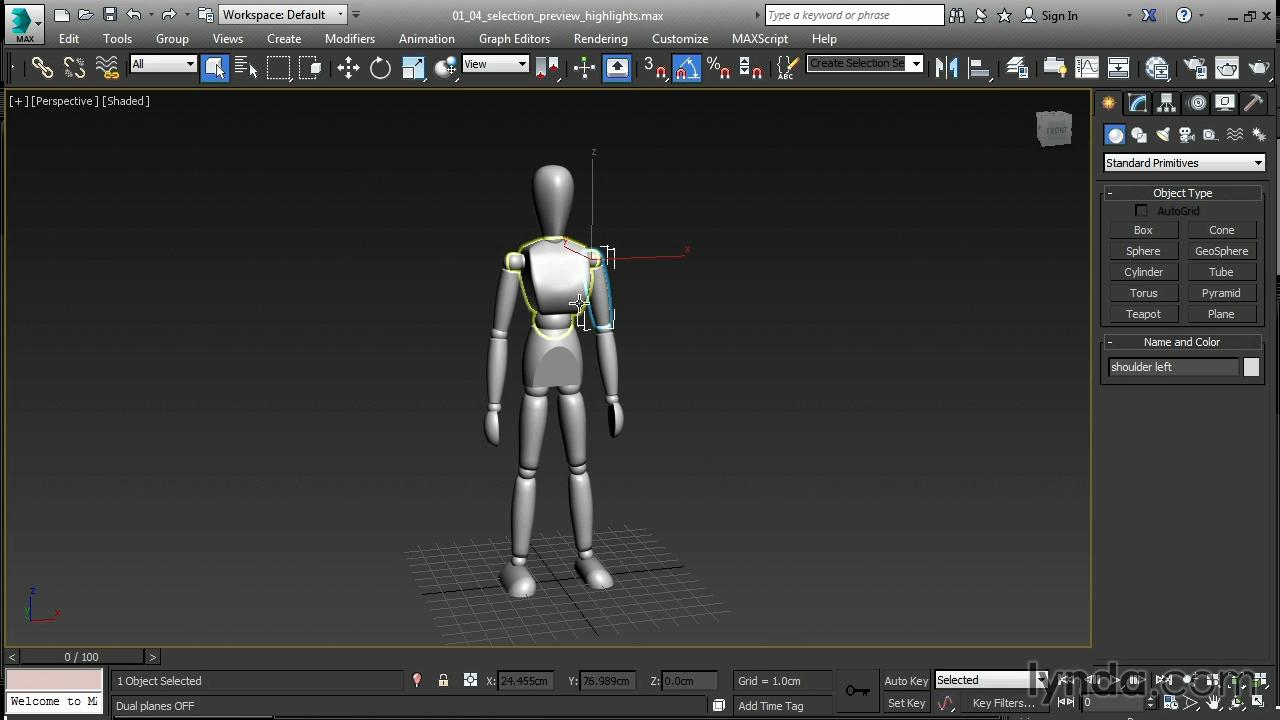Open the Modifiers menu
This screenshot has width=1280, height=720.
click(349, 38)
